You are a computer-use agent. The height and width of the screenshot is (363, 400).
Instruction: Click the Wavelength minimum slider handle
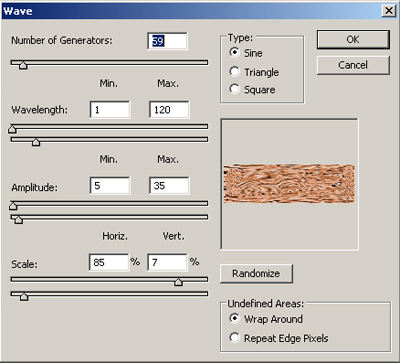click(12, 129)
